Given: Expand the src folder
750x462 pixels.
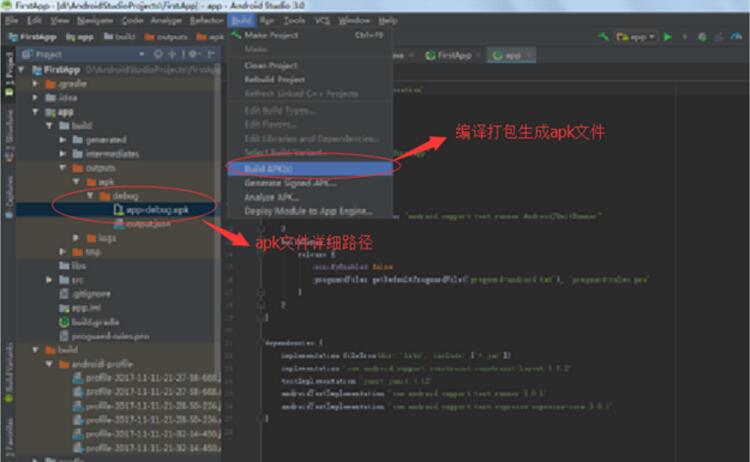Looking at the screenshot, I should point(49,280).
